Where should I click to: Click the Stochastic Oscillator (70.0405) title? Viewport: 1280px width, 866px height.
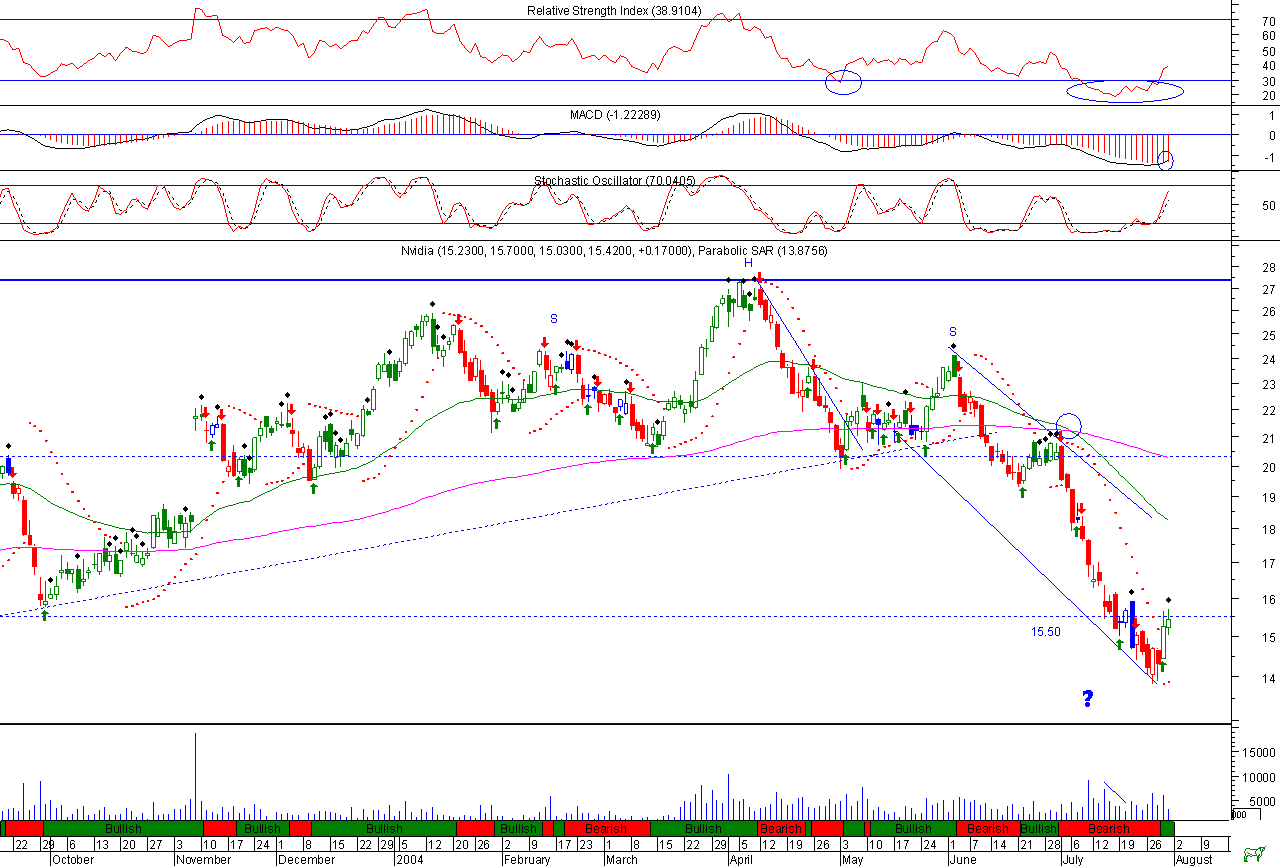[614, 181]
